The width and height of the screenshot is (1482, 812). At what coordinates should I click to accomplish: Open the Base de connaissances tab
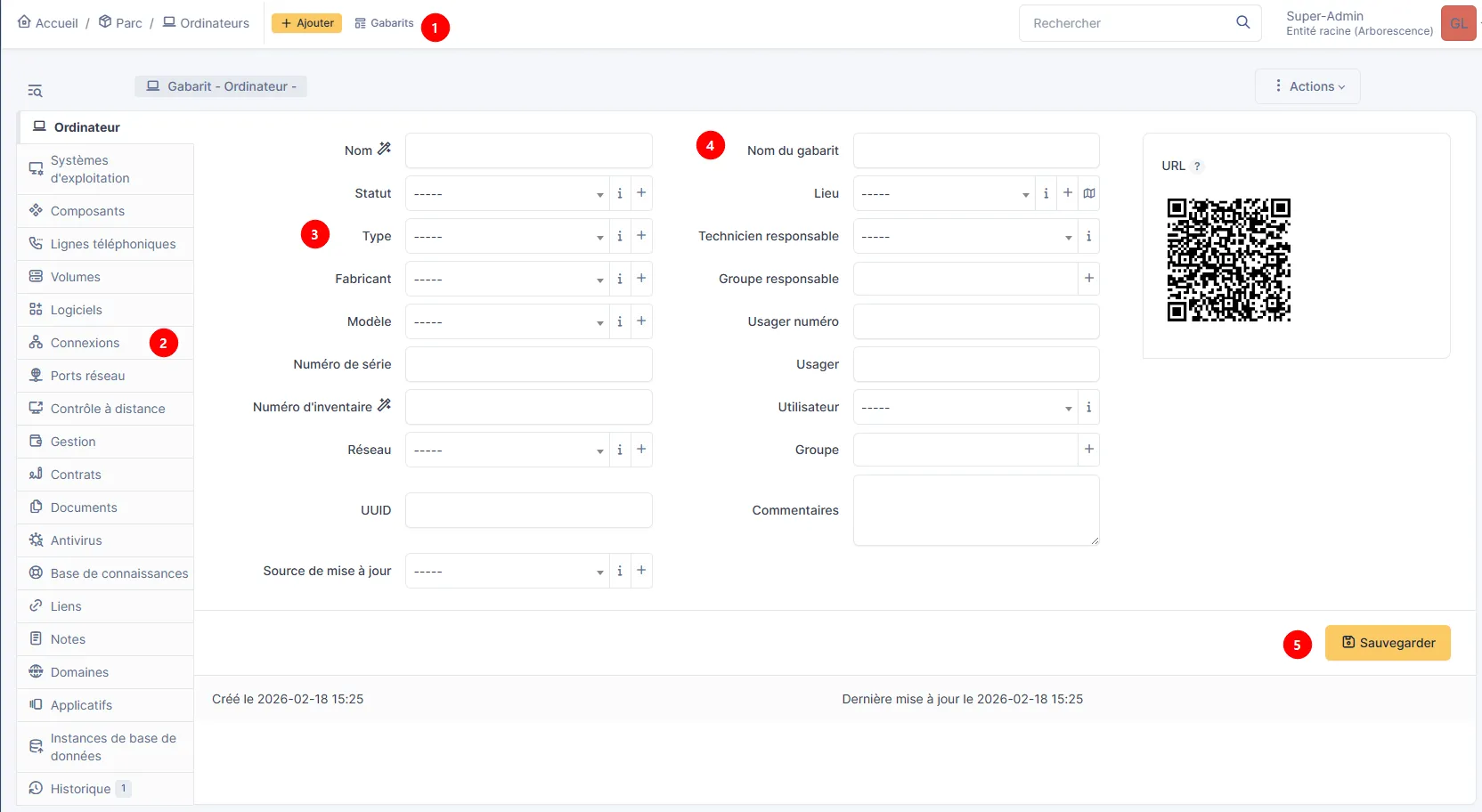[105, 573]
